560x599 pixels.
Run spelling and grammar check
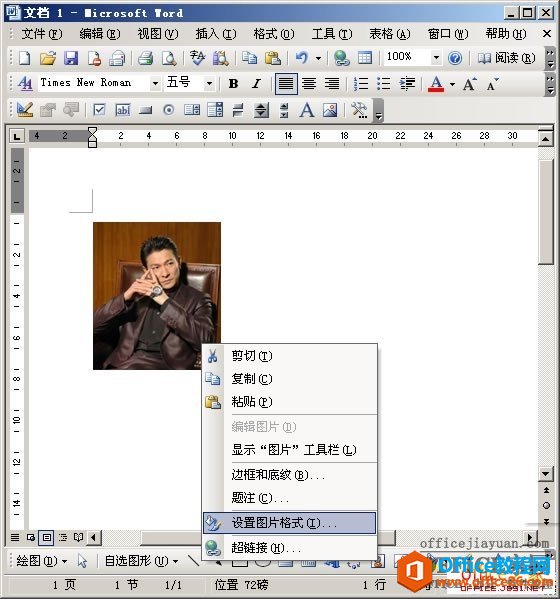point(197,58)
